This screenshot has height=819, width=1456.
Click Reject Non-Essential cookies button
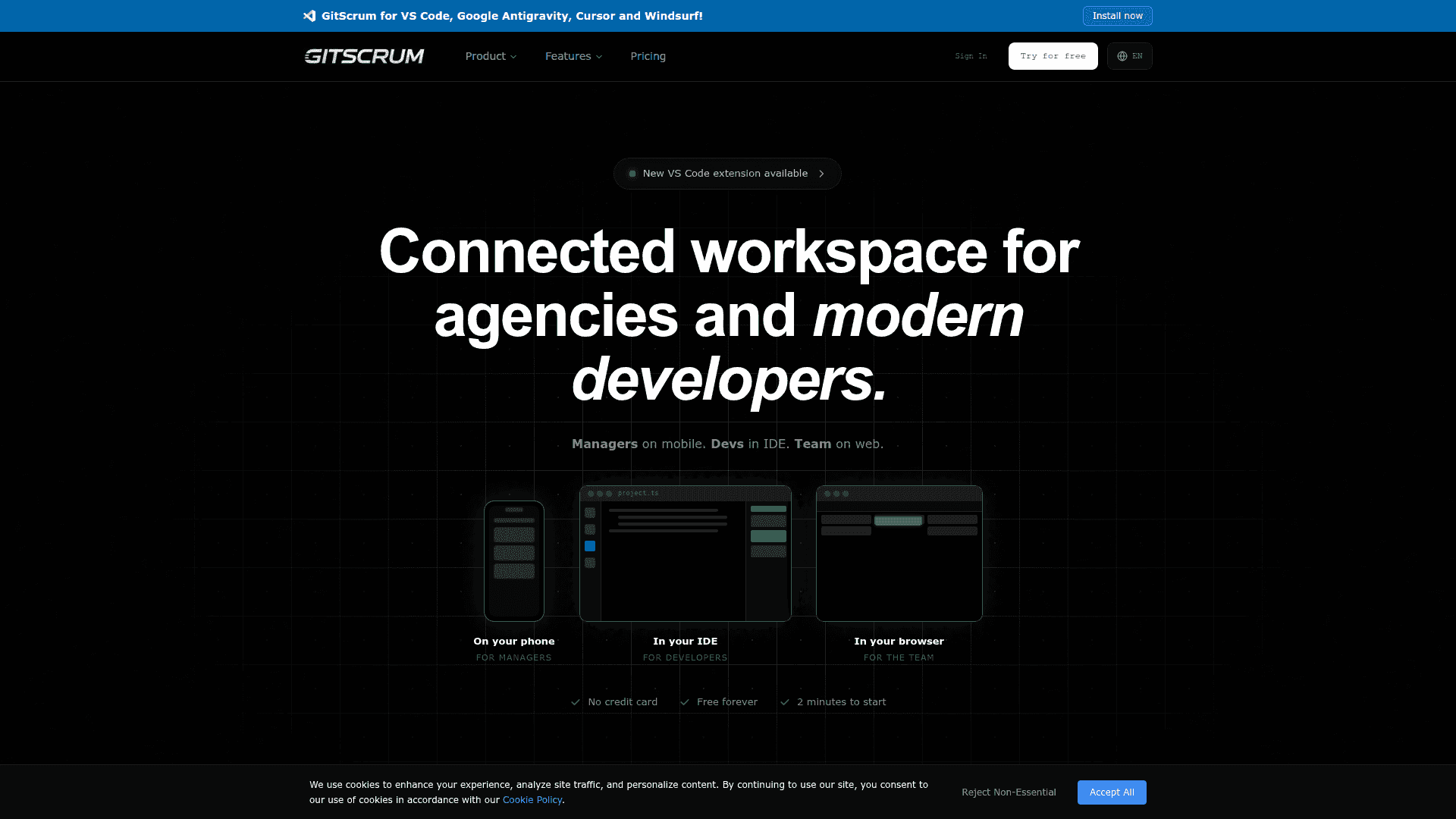1009,792
